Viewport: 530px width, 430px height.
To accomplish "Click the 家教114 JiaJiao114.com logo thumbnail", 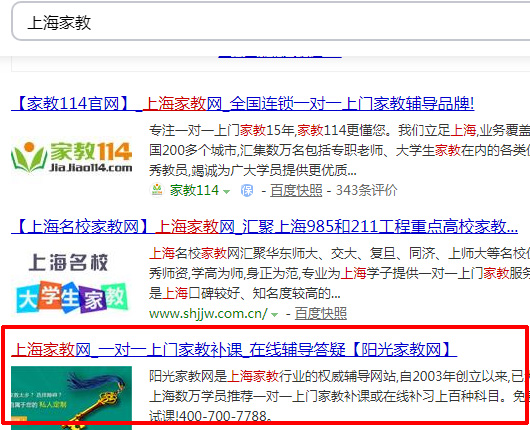I will point(71,157).
